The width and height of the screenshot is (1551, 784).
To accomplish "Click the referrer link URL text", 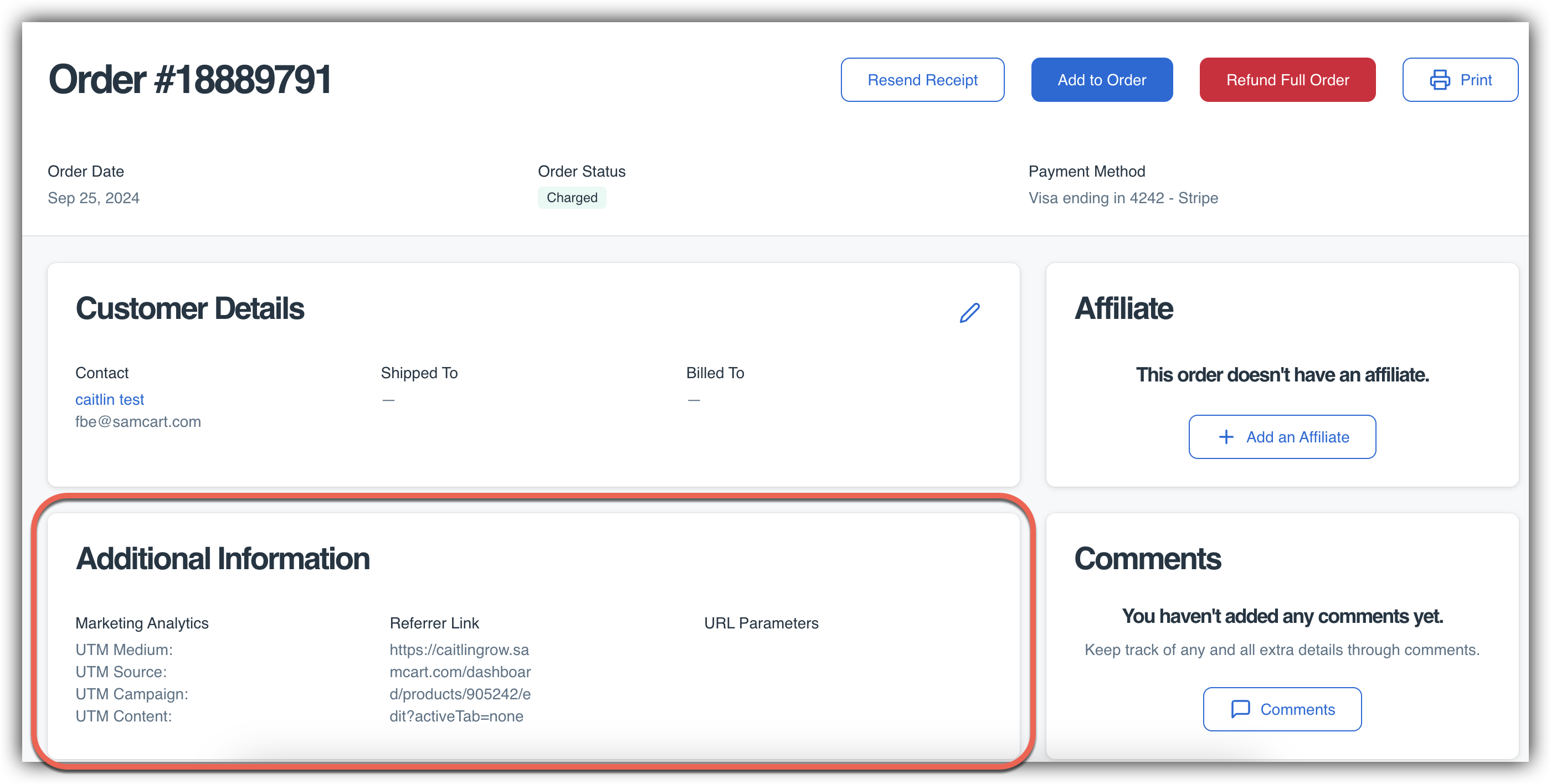I will tap(460, 683).
